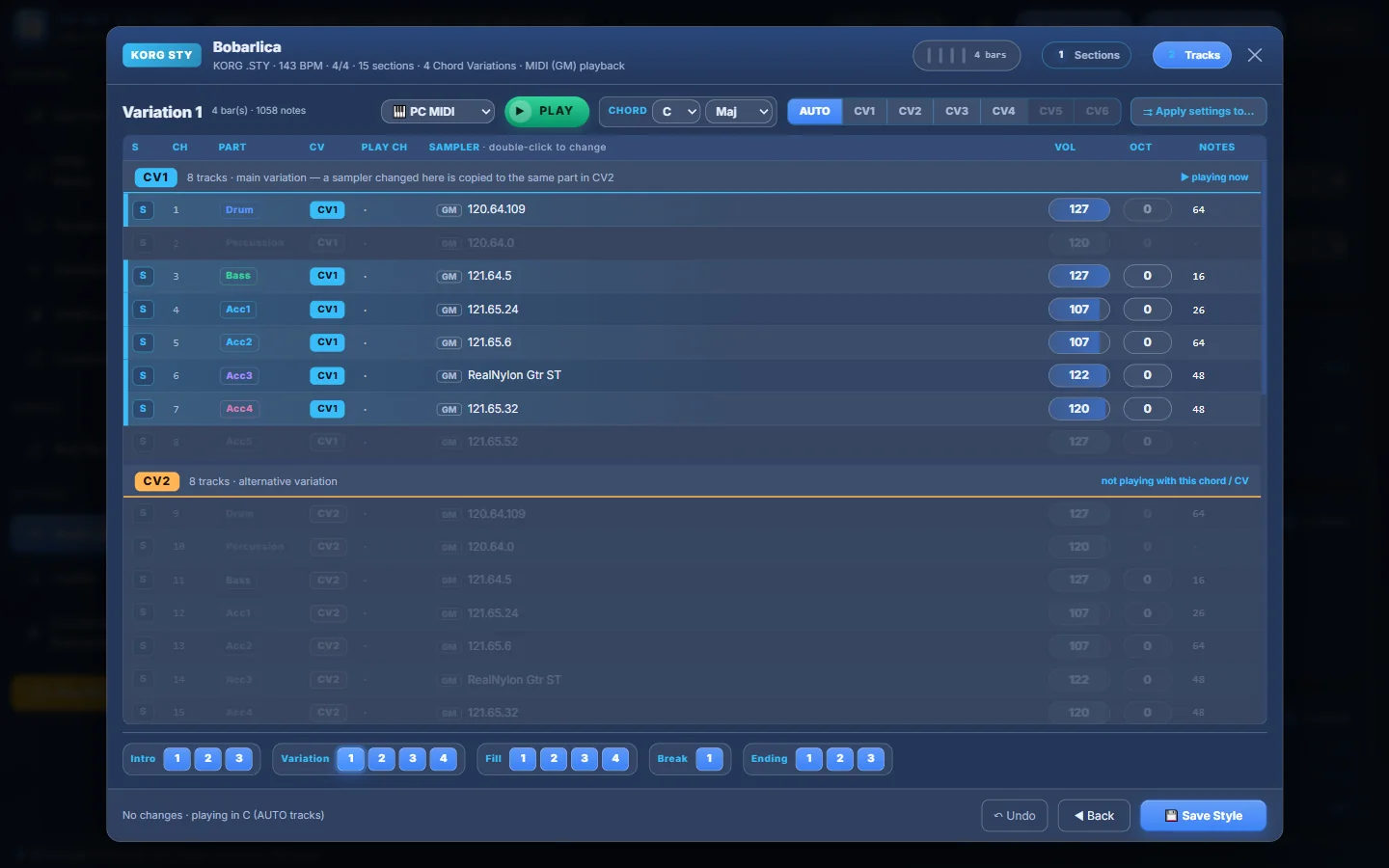
Task: Click the Acc4 part label
Action: (x=239, y=409)
